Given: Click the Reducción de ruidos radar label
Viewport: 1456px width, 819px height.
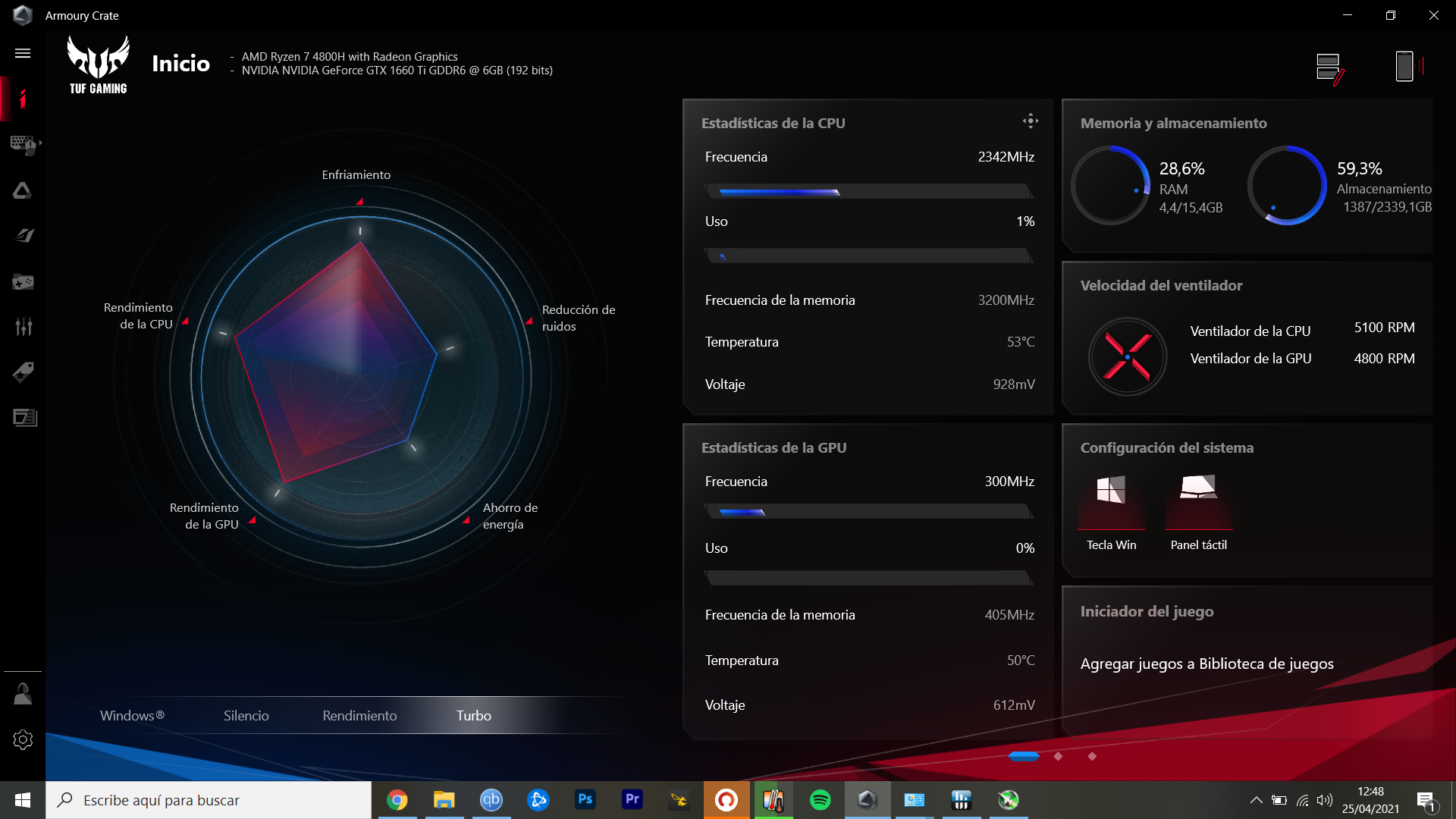Looking at the screenshot, I should pyautogui.click(x=579, y=318).
